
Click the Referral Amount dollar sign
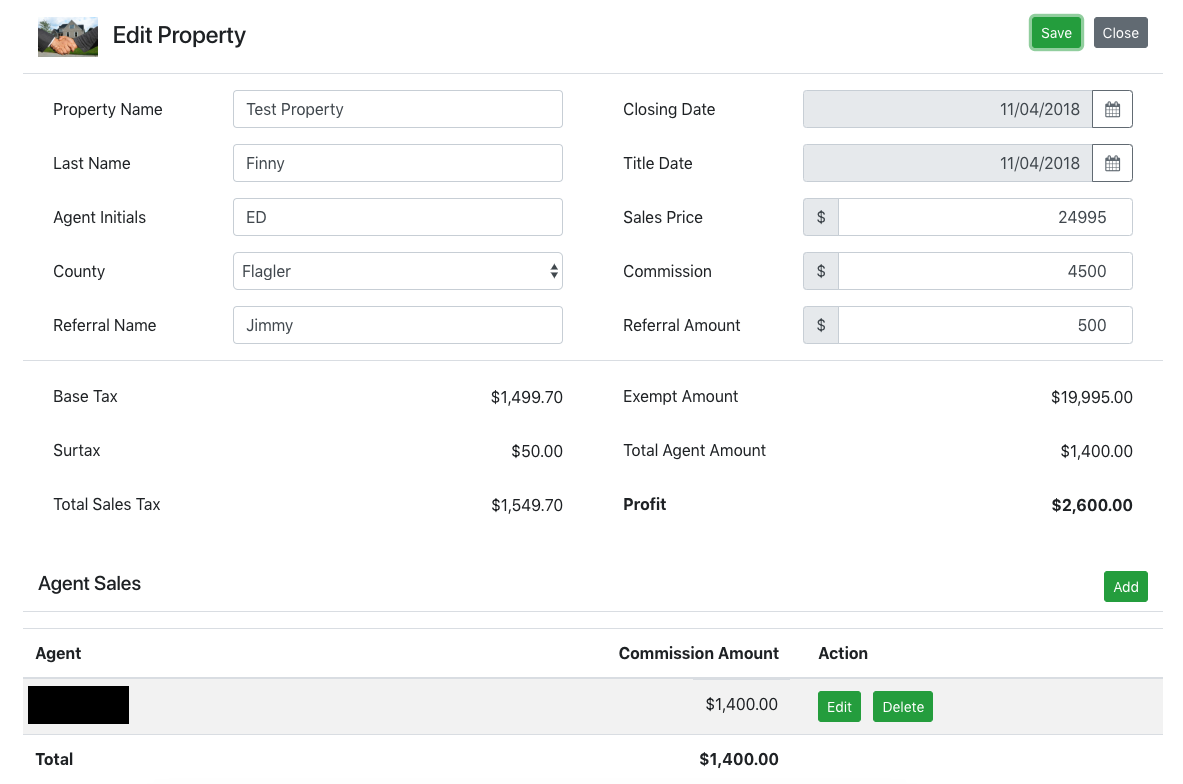(x=821, y=326)
